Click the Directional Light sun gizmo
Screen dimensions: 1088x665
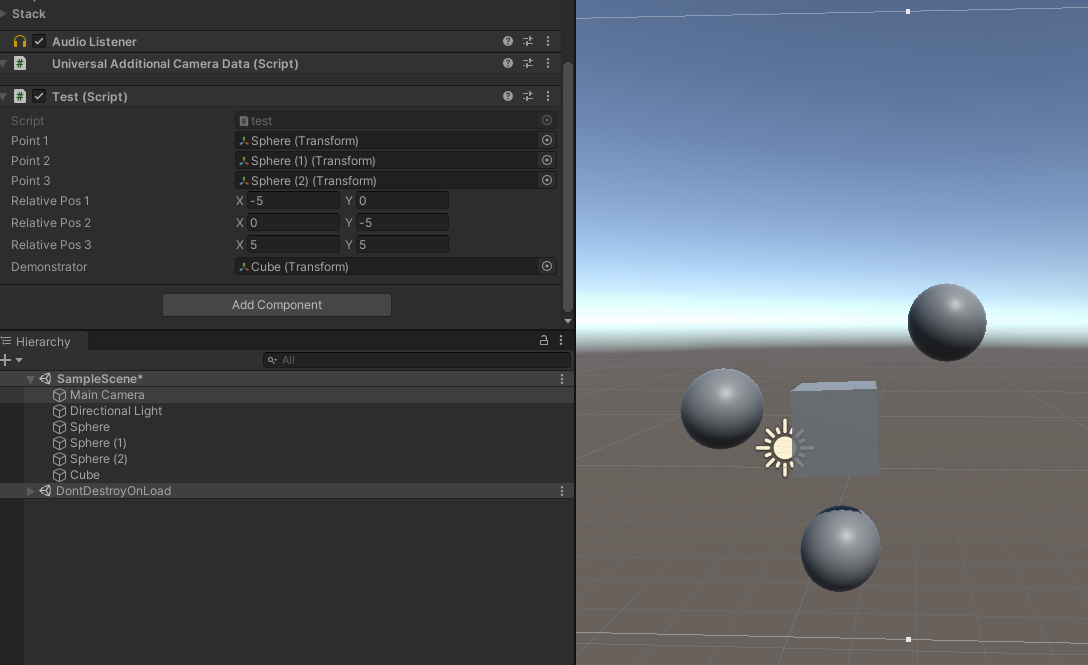point(784,448)
